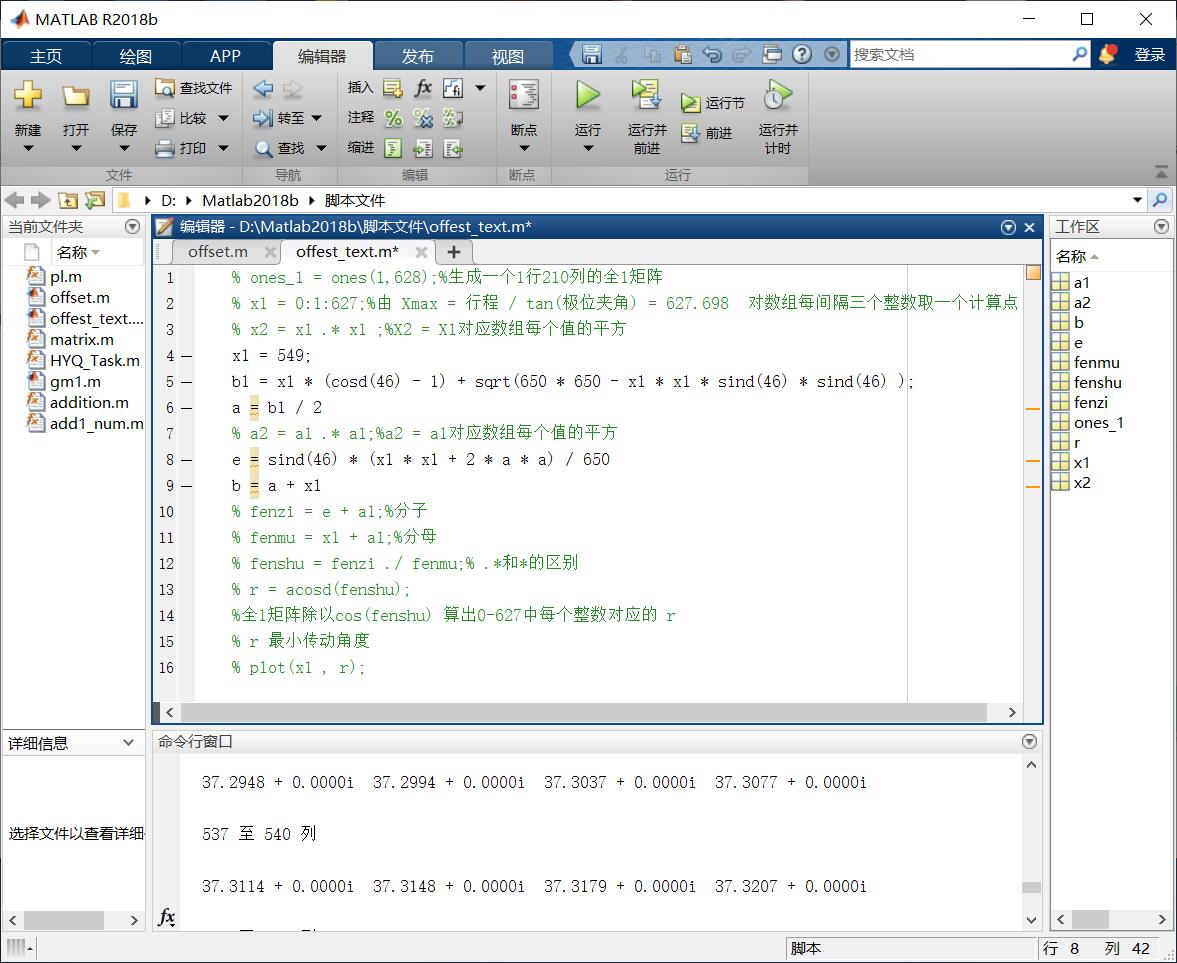Image resolution: width=1177 pixels, height=963 pixels.
Task: Click the Save (保存) floppy icon
Action: [124, 95]
